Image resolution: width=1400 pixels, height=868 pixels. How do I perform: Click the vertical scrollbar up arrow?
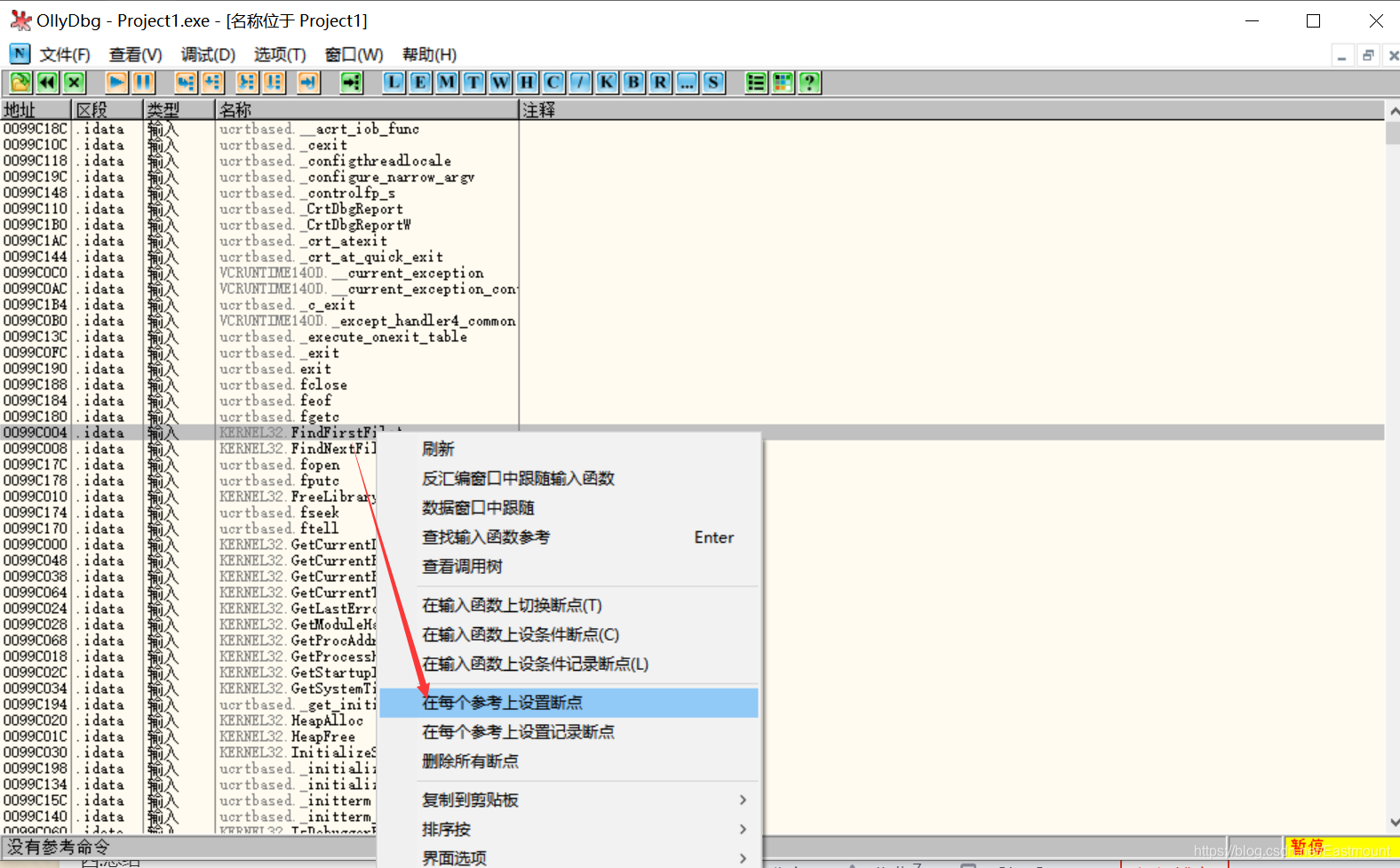click(x=1392, y=111)
